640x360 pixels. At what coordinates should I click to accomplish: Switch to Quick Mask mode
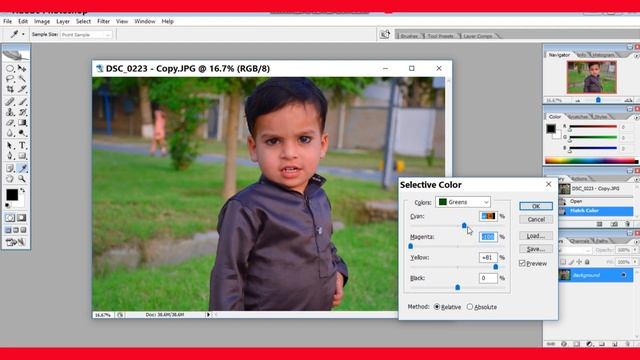click(x=22, y=218)
